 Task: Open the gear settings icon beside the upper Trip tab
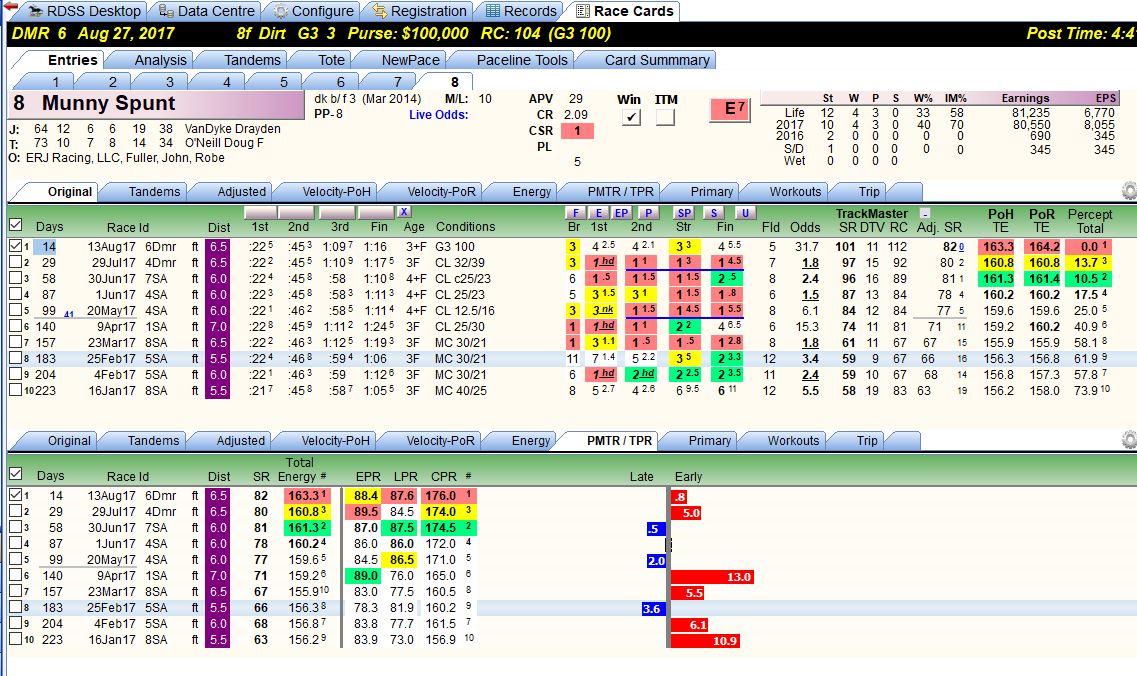[1129, 191]
